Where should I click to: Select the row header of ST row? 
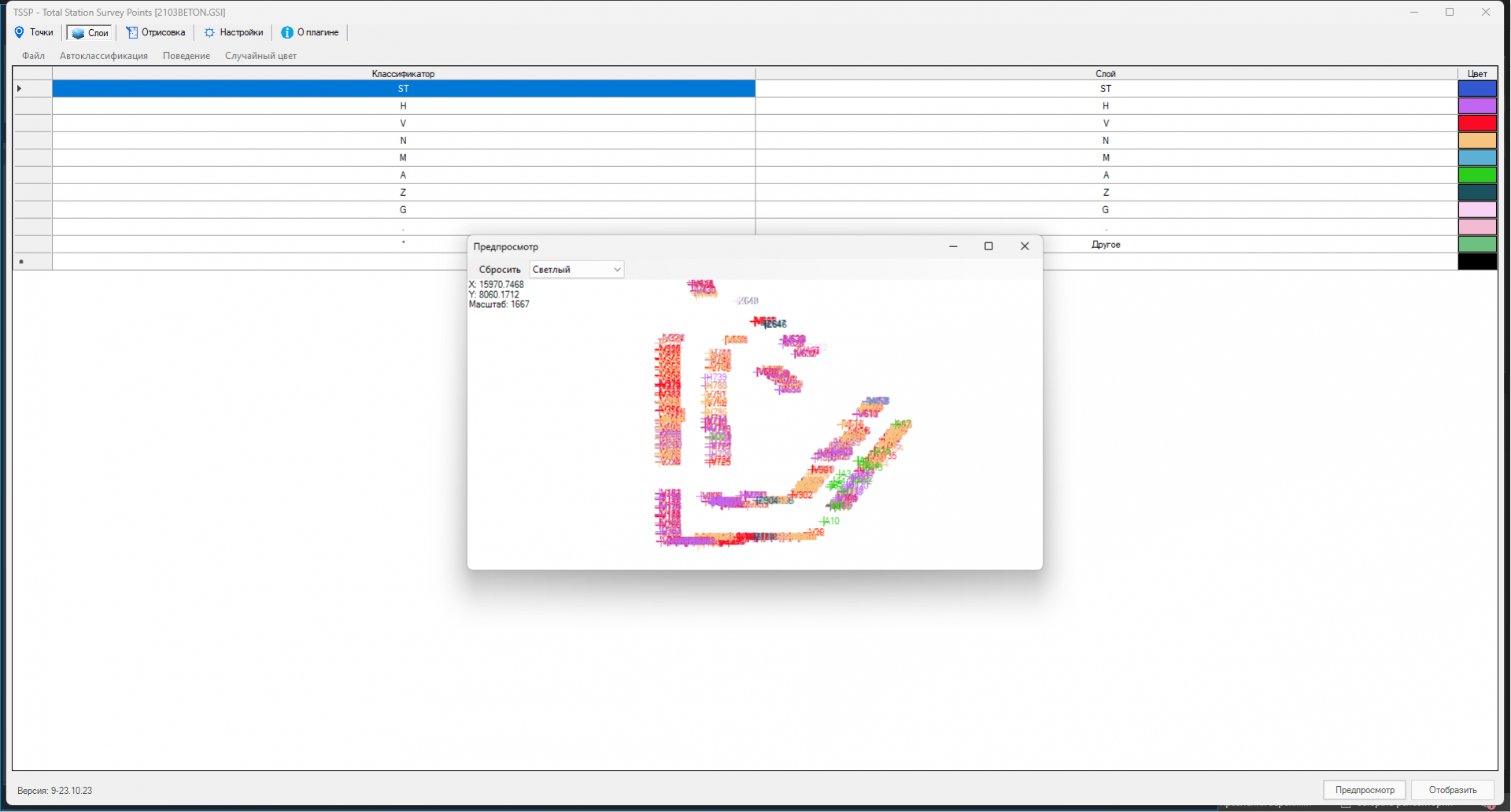pyautogui.click(x=32, y=89)
